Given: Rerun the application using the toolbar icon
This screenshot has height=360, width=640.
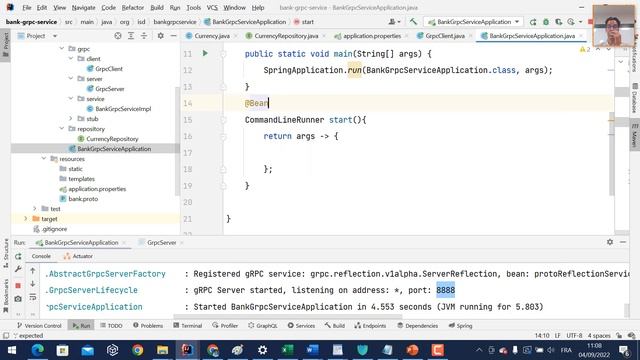Looking at the screenshot, I should 533,22.
